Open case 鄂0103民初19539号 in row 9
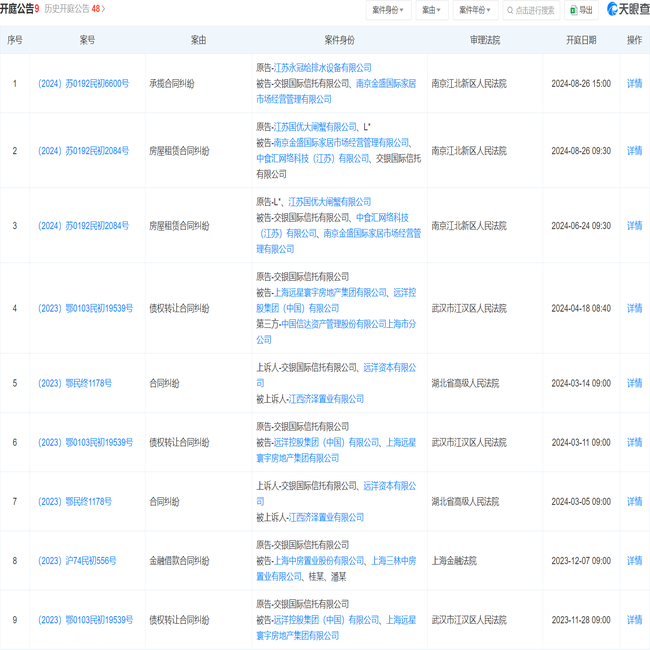The width and height of the screenshot is (650, 650). pyautogui.click(x=85, y=620)
